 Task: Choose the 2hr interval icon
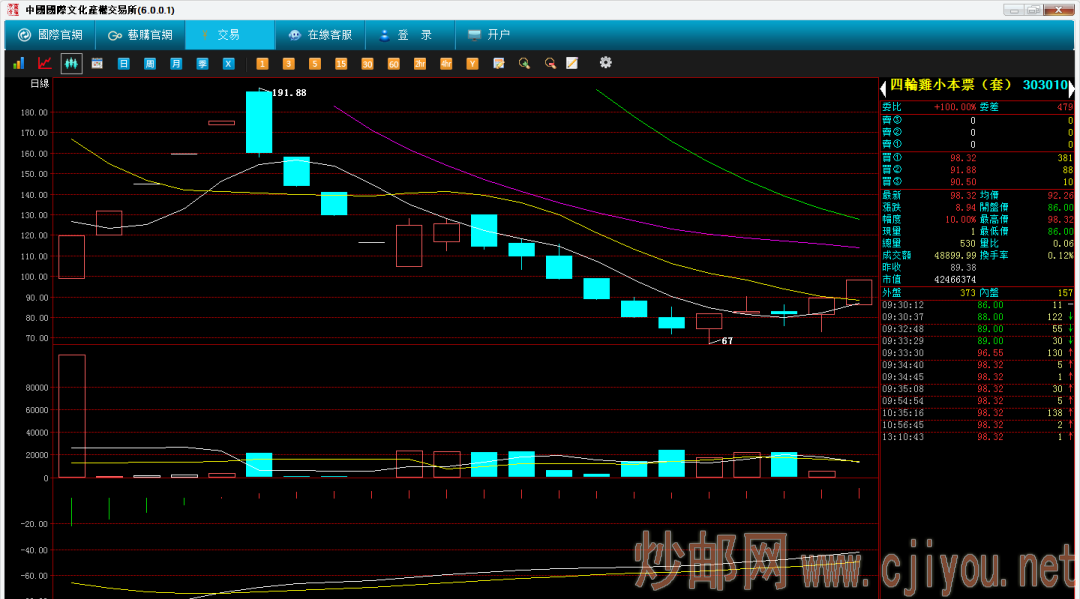(419, 63)
